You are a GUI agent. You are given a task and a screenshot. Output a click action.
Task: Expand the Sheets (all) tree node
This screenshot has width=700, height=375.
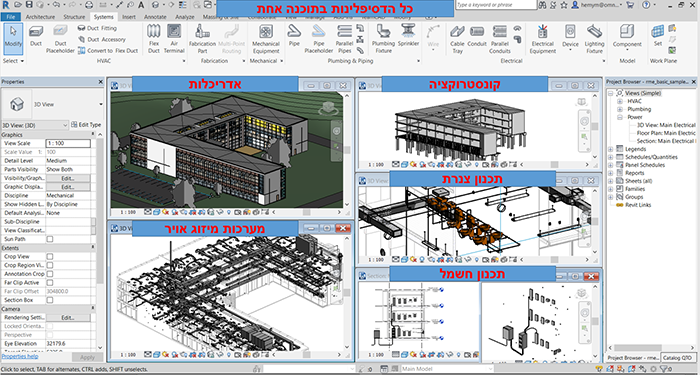[x=611, y=181]
